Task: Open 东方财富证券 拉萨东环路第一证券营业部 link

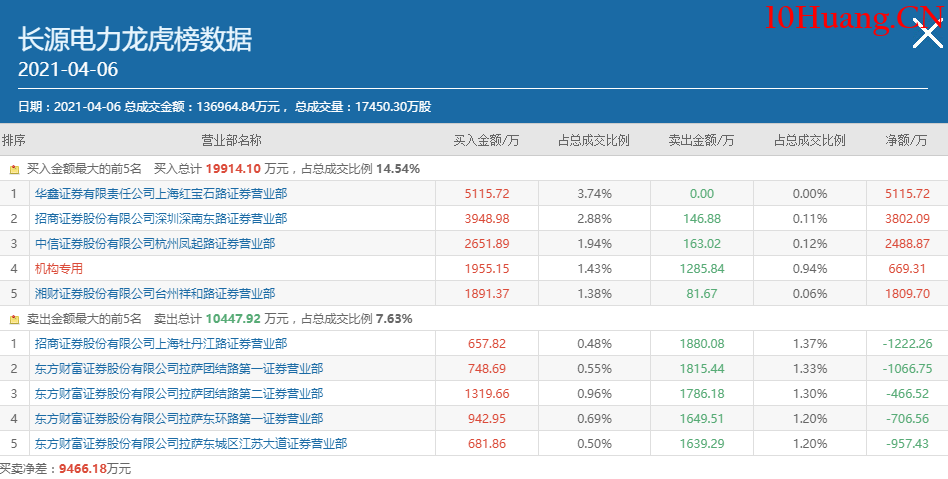Action: 179,419
